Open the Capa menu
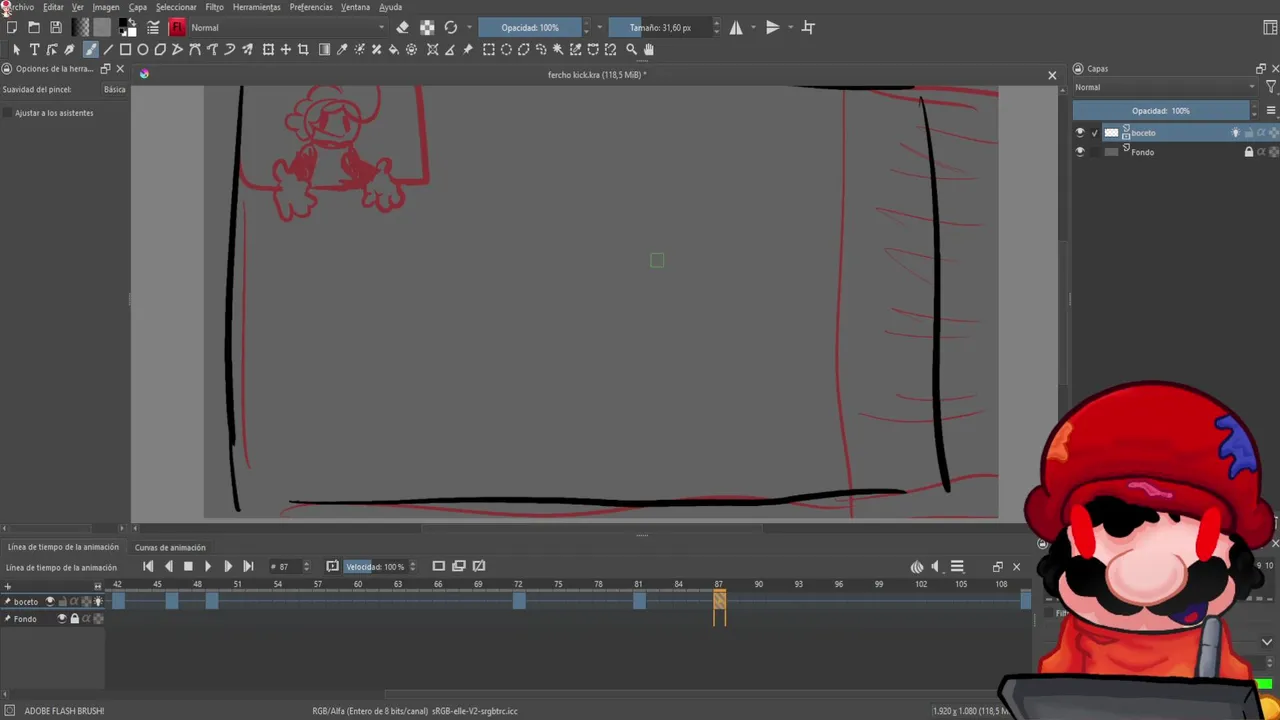The width and height of the screenshot is (1280, 720). tap(138, 7)
